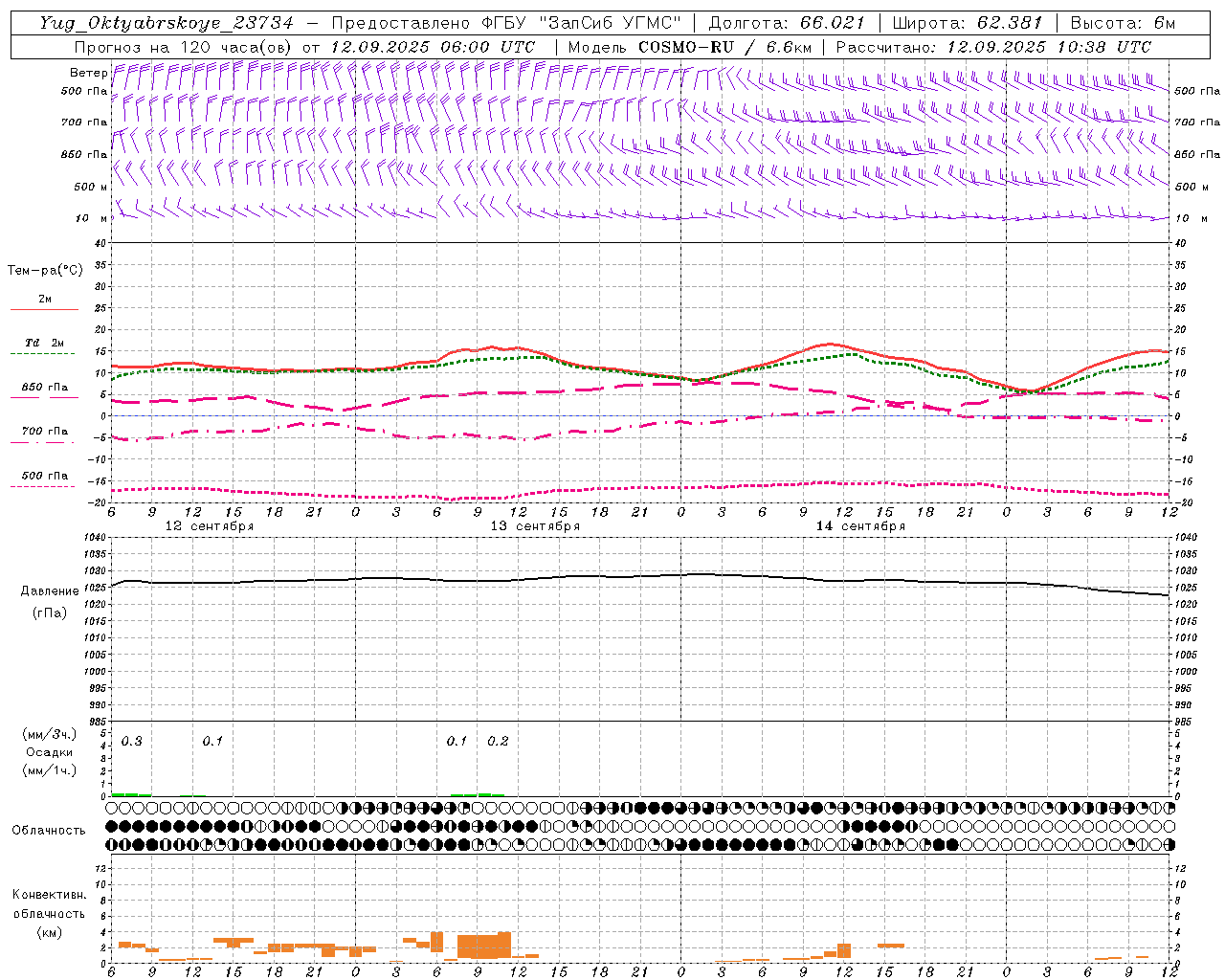Select the provider text ФГБУ "ЗапСиб УГМС"
1225x980 pixels.
(584, 23)
